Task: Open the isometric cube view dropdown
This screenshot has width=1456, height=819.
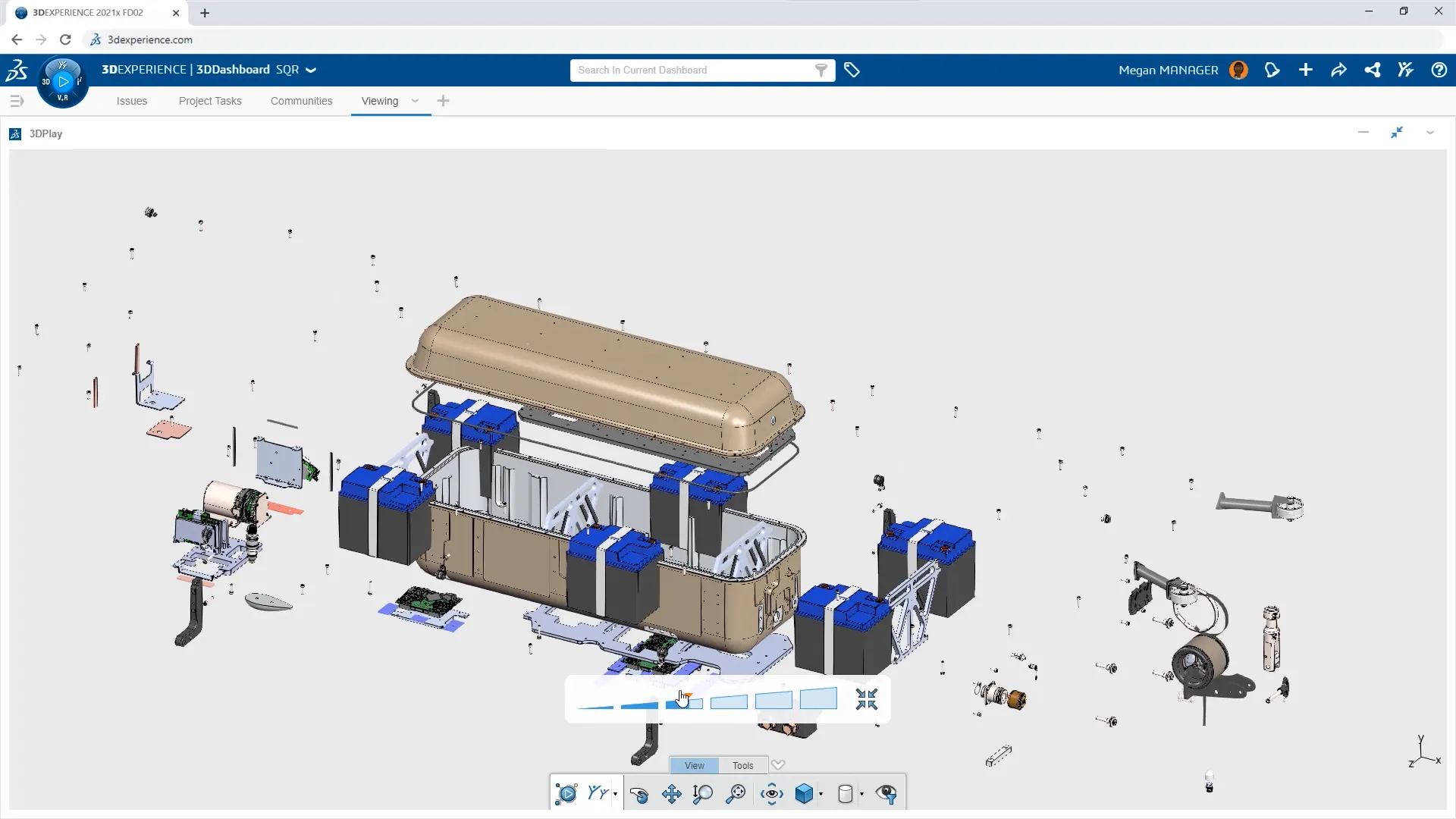Action: (821, 794)
